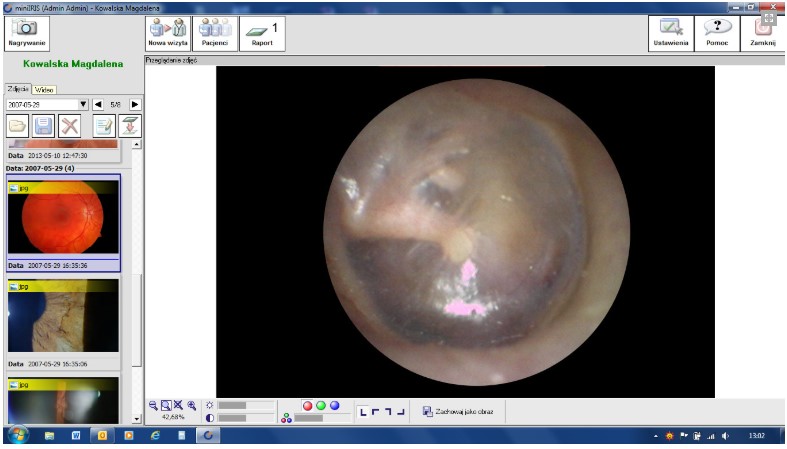Toggle the green color channel circle

point(321,405)
